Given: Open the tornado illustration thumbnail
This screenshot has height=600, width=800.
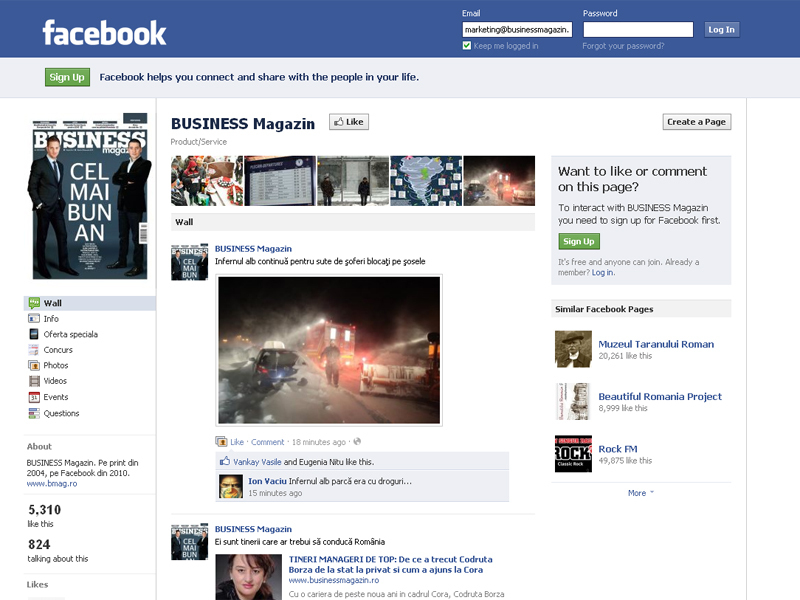Looking at the screenshot, I should coord(426,181).
